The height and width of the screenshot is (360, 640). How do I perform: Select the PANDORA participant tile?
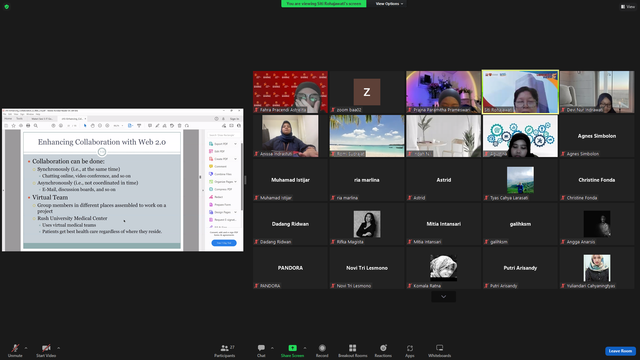coord(290,268)
